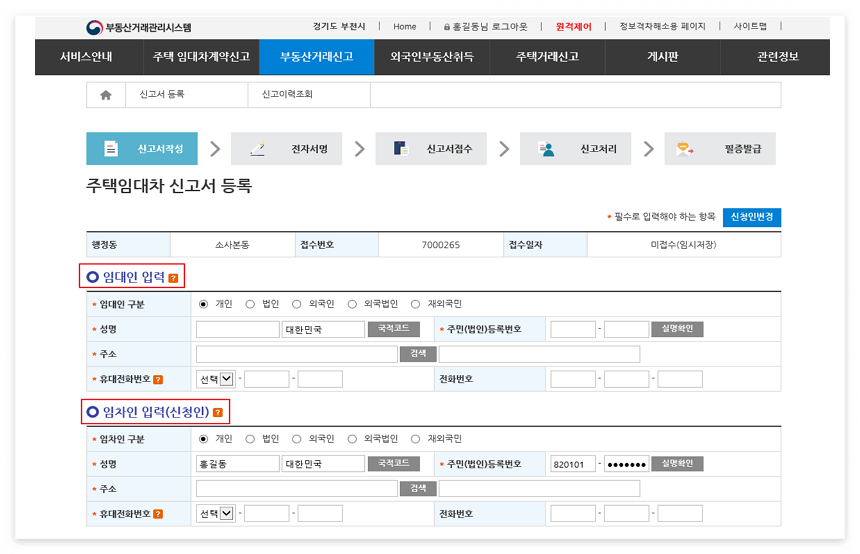Click 정보격차해소용 페이지 link
This screenshot has width=860, height=554.
(663, 26)
